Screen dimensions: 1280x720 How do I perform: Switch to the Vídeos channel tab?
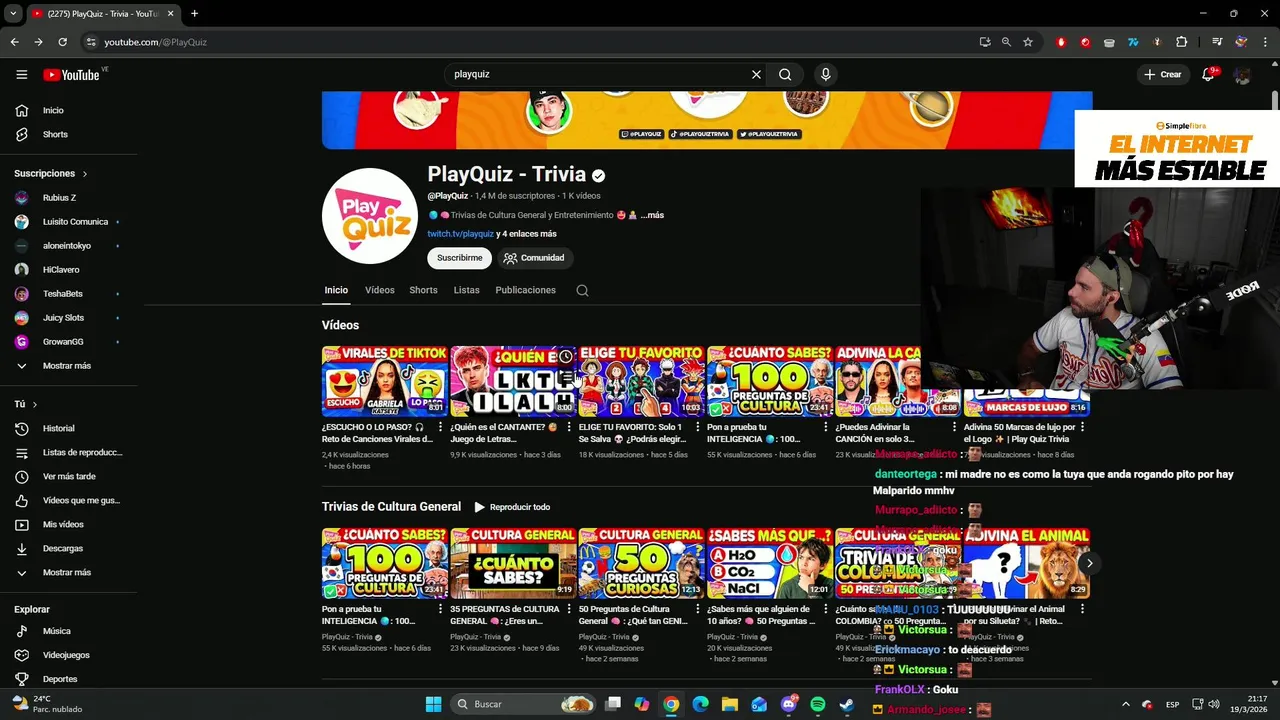point(379,290)
